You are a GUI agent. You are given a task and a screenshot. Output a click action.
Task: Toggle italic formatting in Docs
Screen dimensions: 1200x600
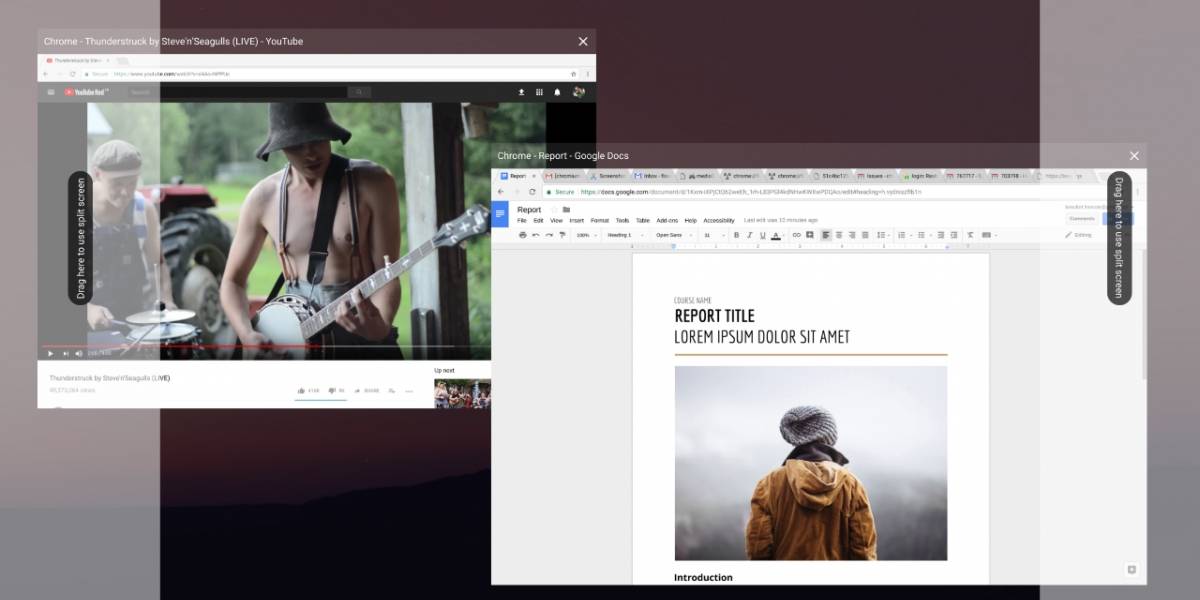pos(749,235)
